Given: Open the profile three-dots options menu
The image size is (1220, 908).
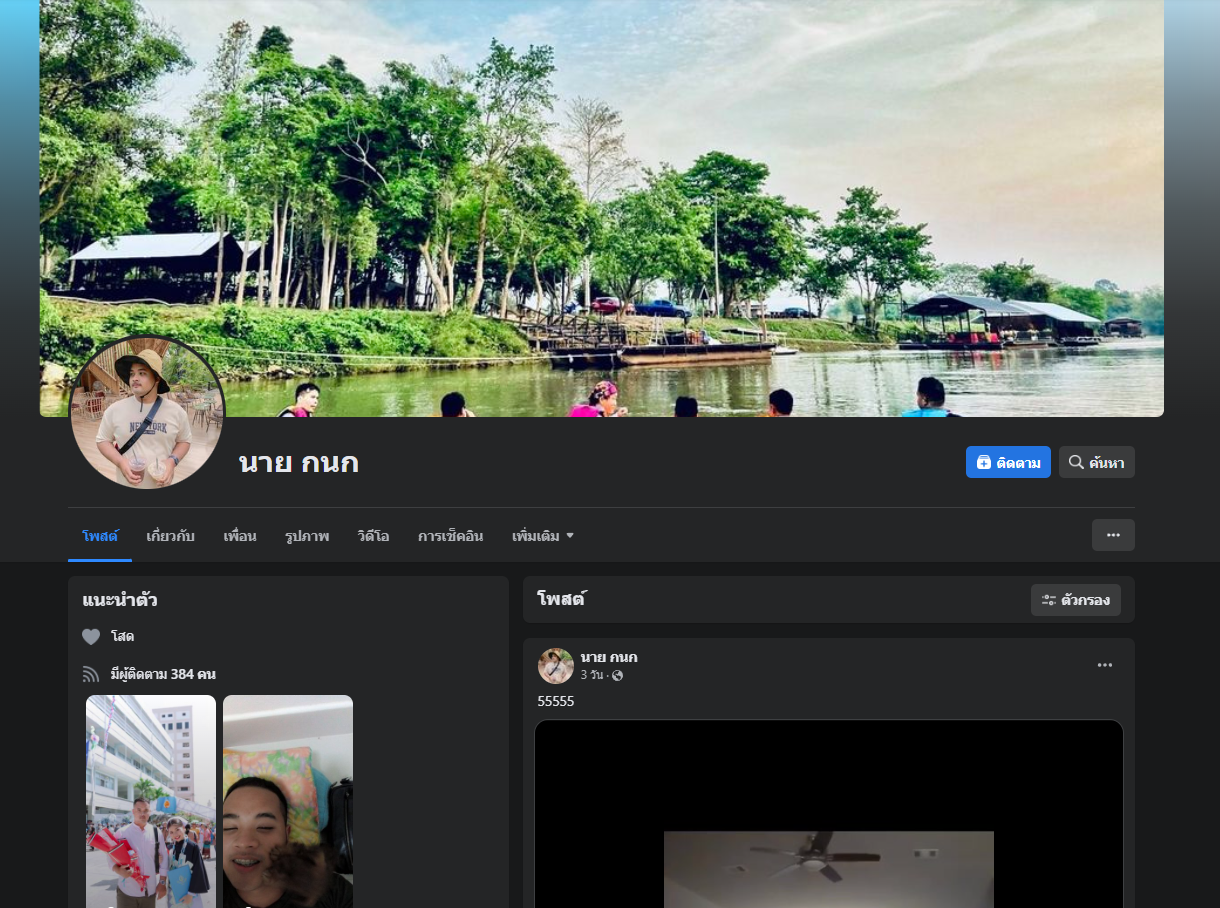Looking at the screenshot, I should tap(1113, 535).
